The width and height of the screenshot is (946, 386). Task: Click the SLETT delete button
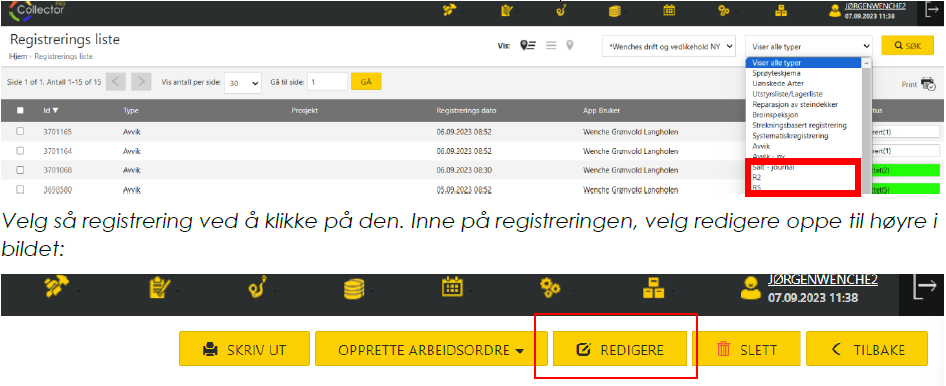pyautogui.click(x=746, y=349)
